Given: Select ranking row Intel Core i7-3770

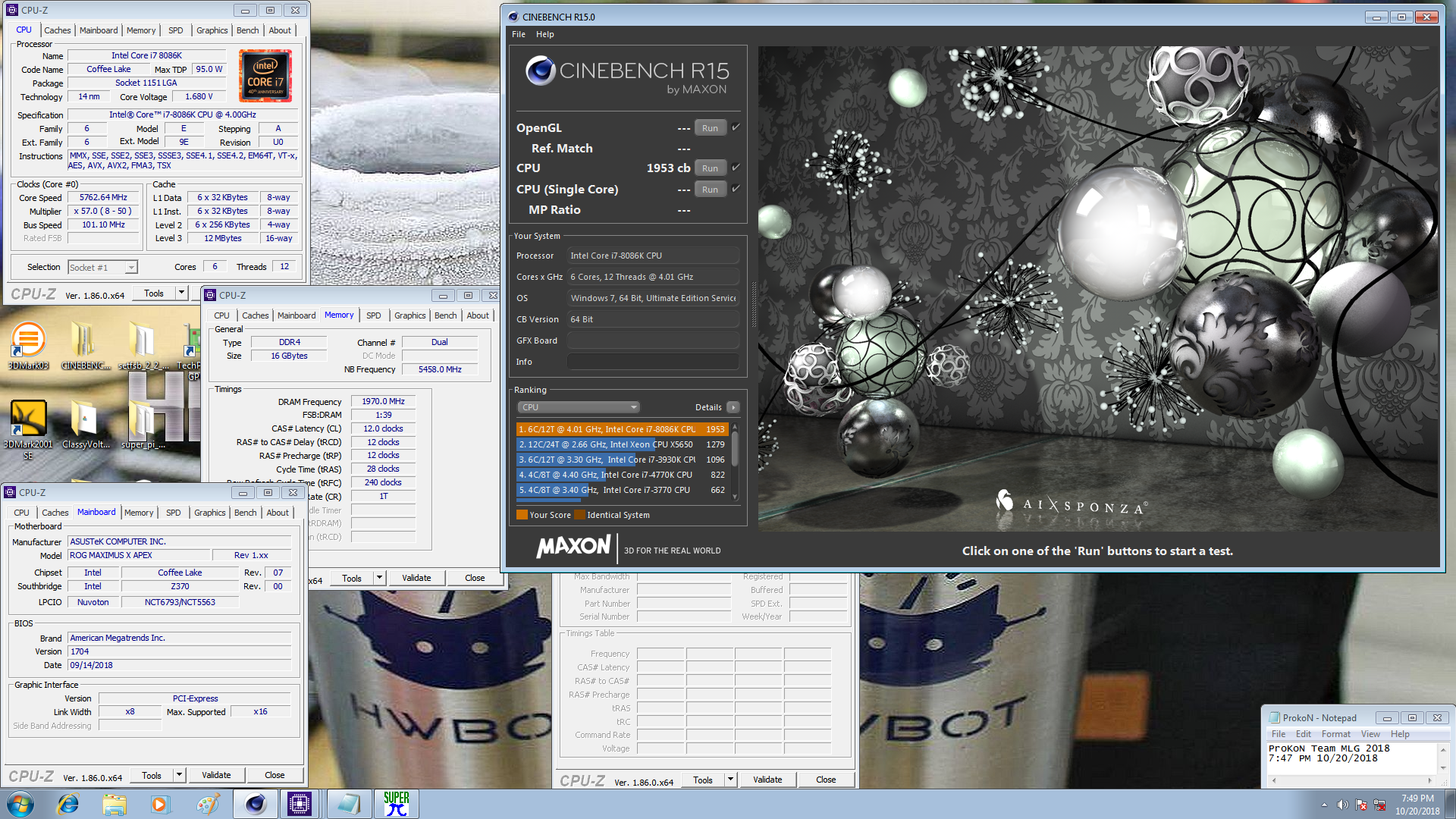Looking at the screenshot, I should (622, 490).
